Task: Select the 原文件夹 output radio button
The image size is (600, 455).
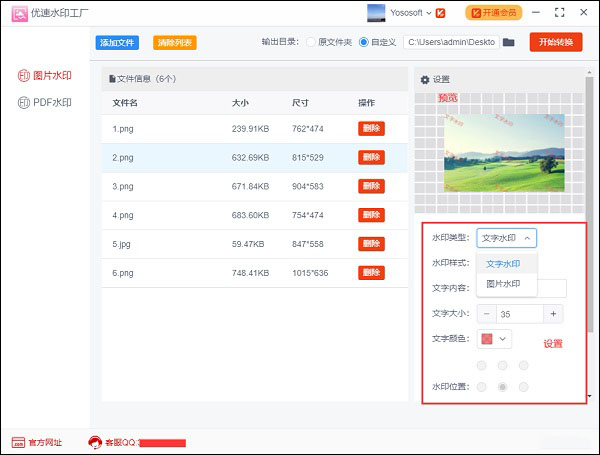Action: pos(311,42)
